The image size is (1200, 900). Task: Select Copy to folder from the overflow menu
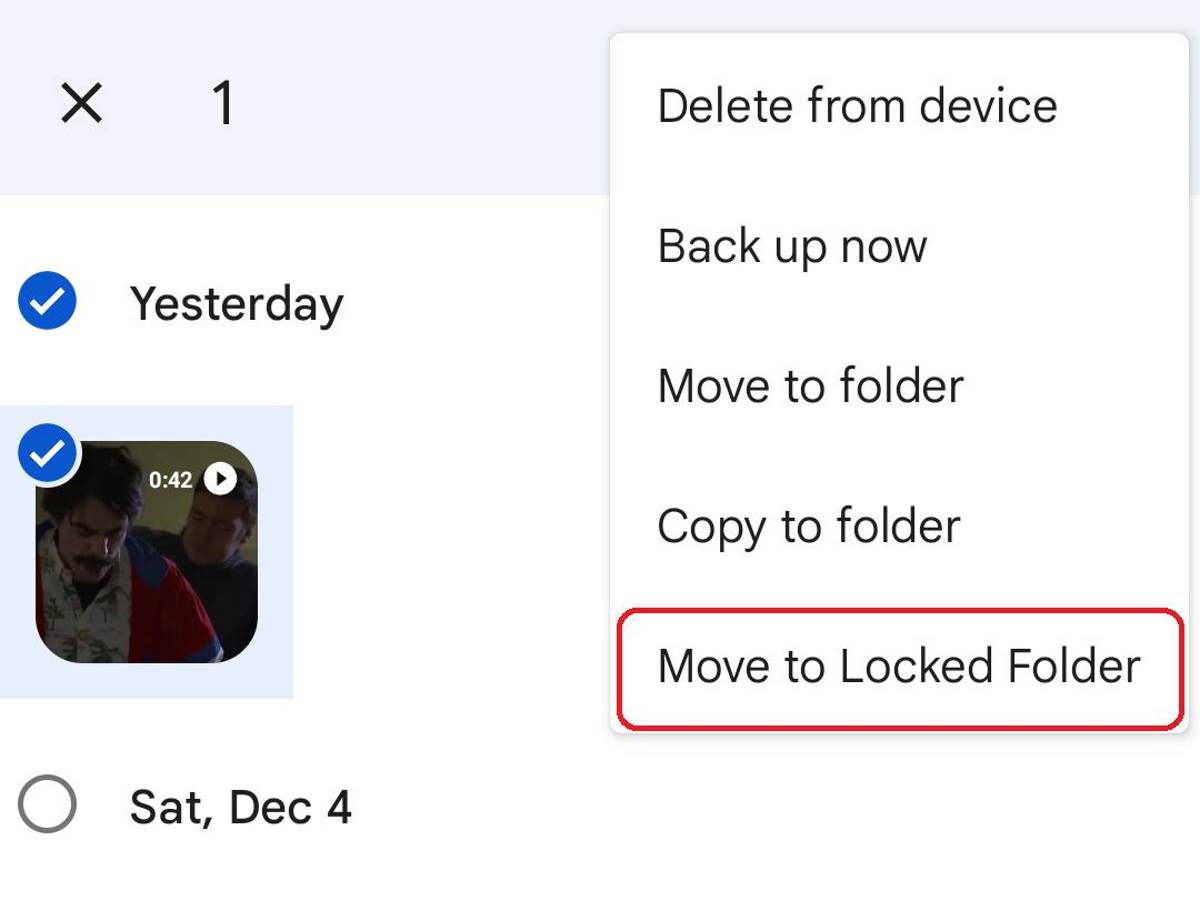[x=808, y=525]
